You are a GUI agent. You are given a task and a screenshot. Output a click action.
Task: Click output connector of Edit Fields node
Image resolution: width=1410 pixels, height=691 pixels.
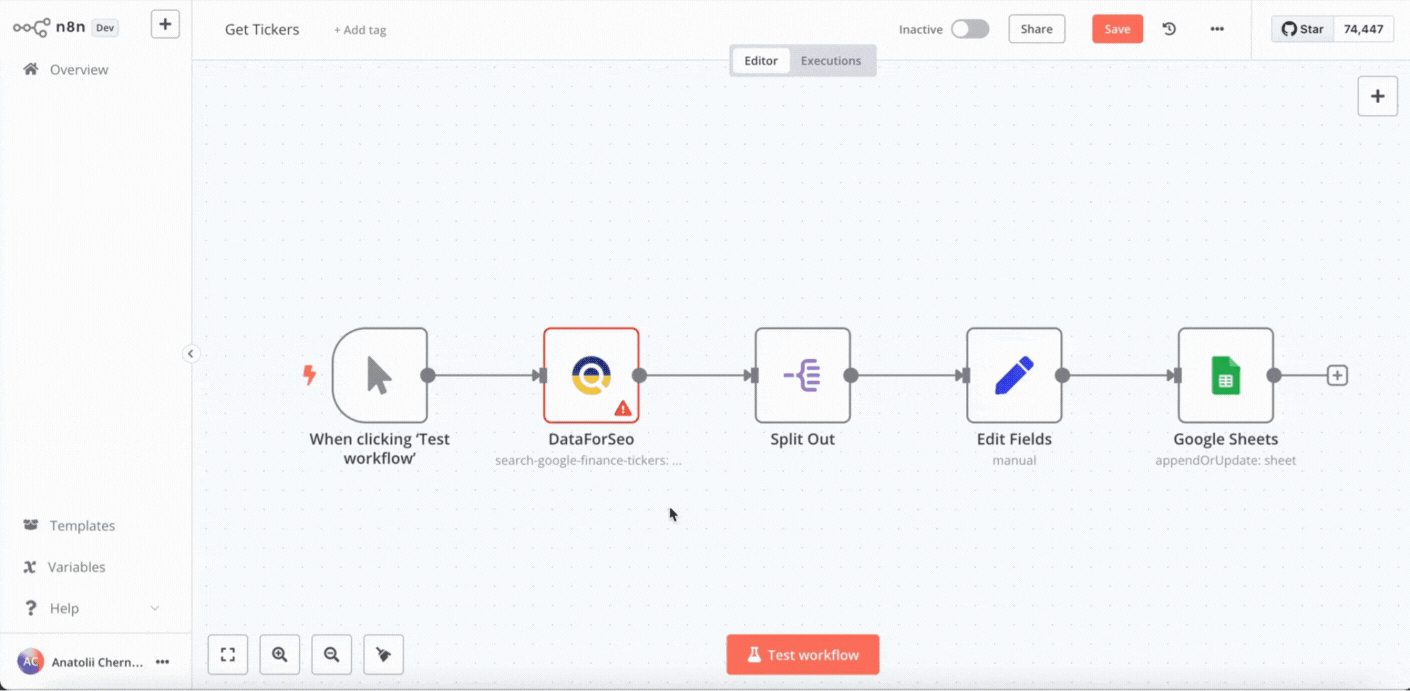point(1062,376)
